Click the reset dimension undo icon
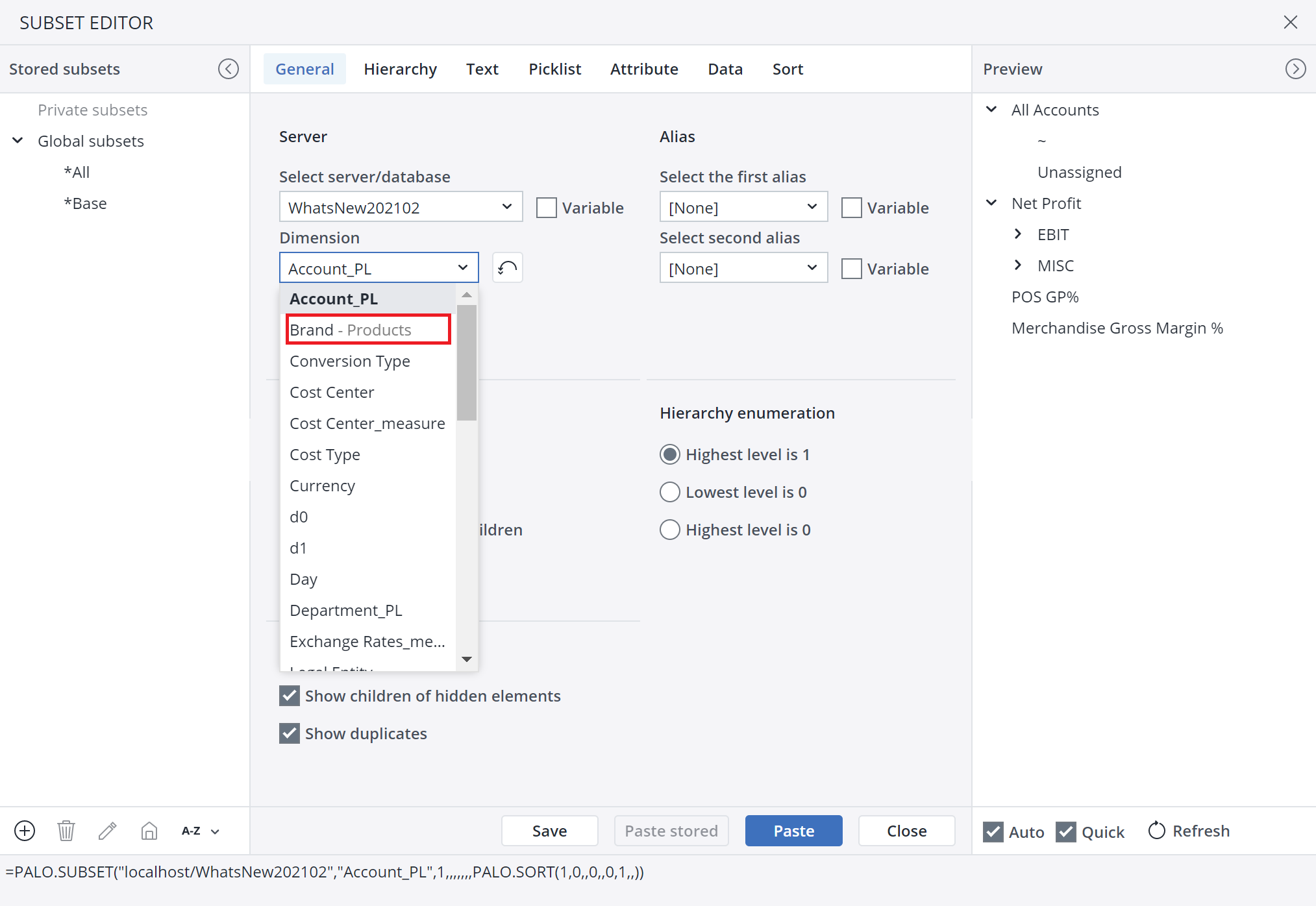This screenshot has width=1316, height=906. tap(507, 268)
